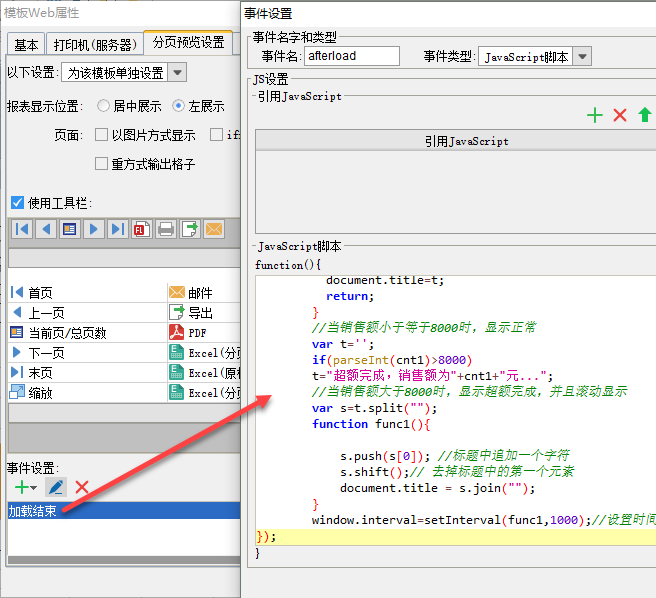The height and width of the screenshot is (598, 656).
Task: Click red X to remove referenced JavaScript
Action: 620,115
